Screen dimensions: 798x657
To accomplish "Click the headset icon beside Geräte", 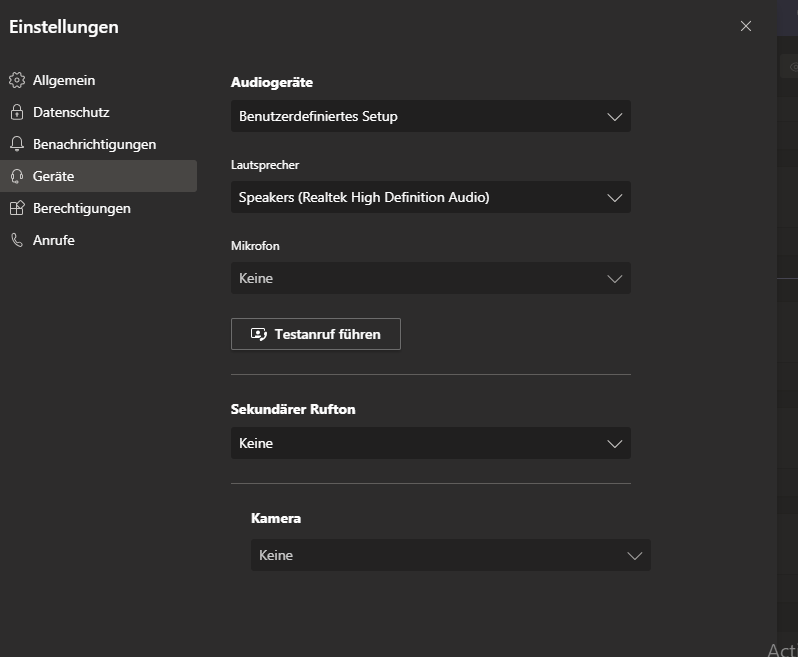I will [17, 176].
